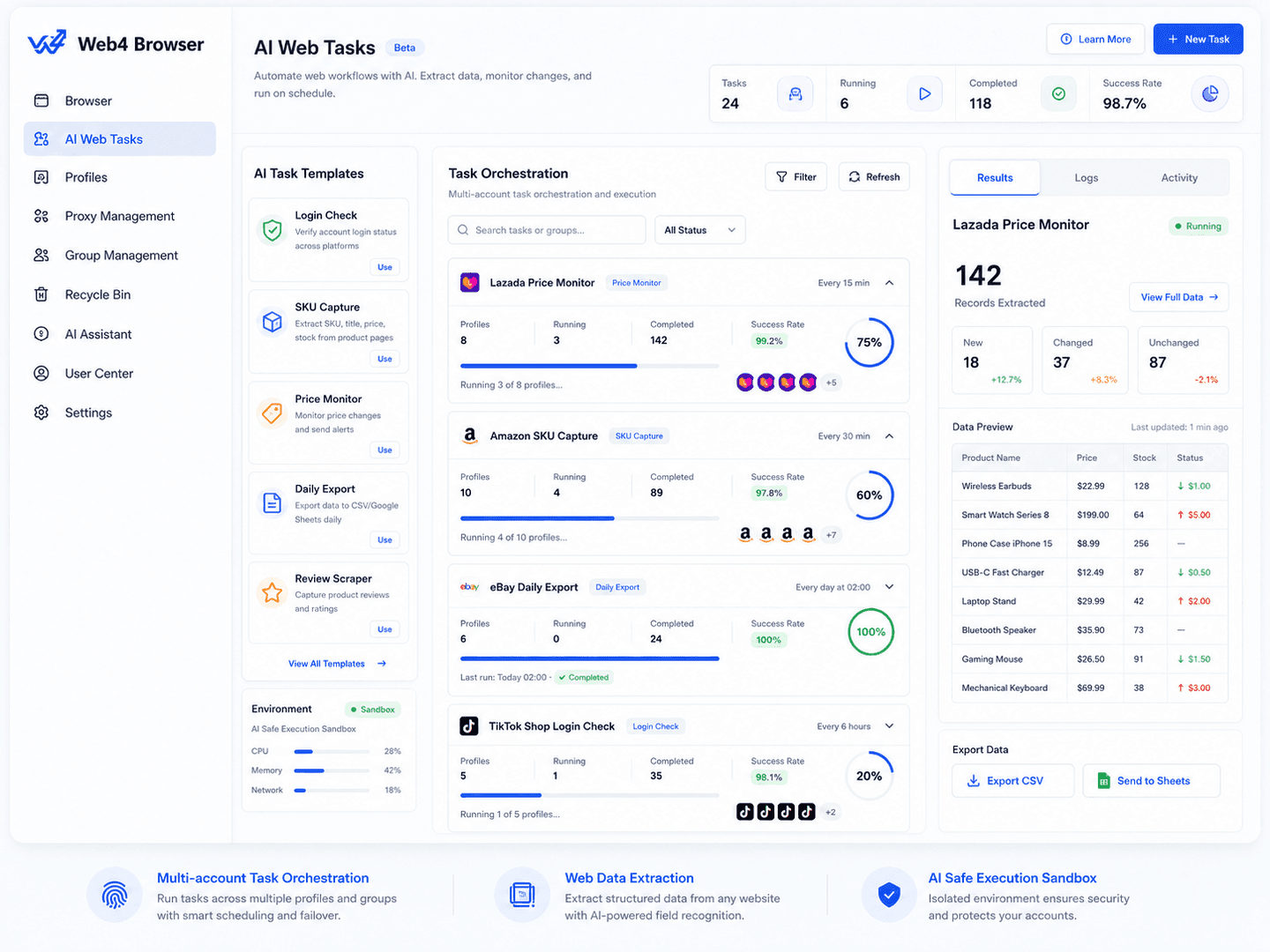Click the New Task button
Image resolution: width=1270 pixels, height=952 pixels.
tap(1199, 40)
